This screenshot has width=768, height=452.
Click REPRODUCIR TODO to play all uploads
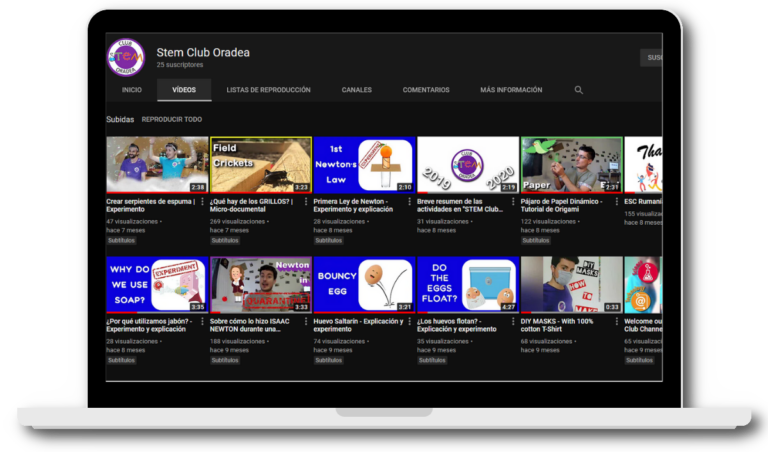pyautogui.click(x=171, y=119)
